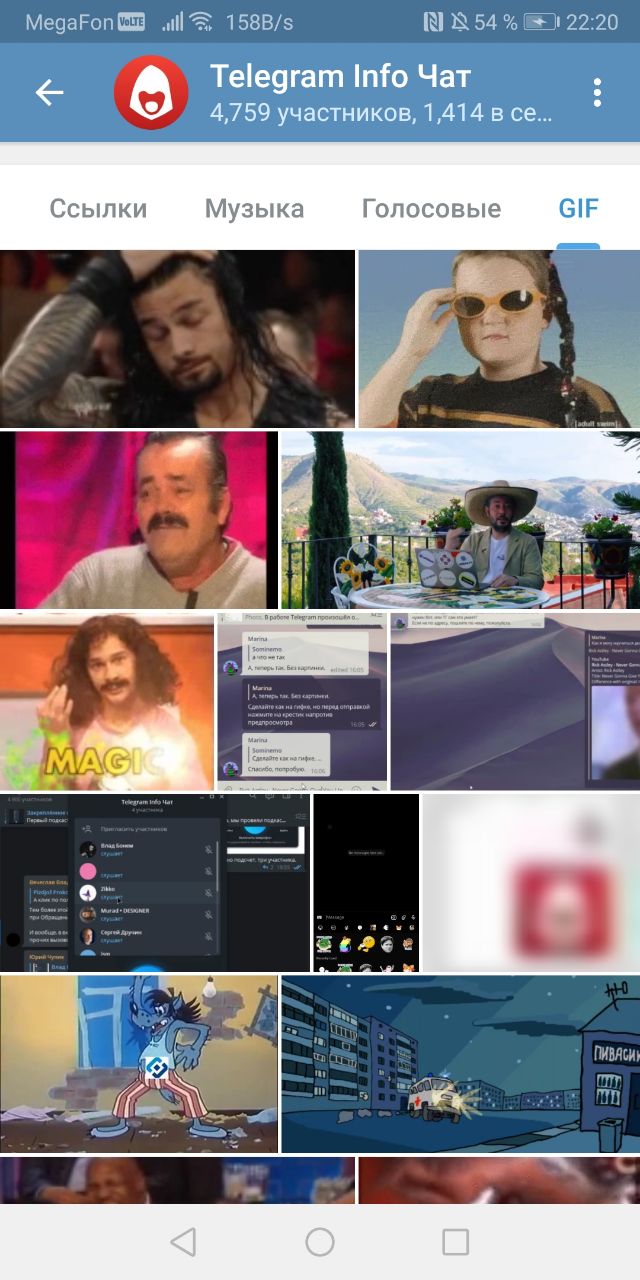Tap the muted bell status icon
640x1280 pixels.
[x=460, y=22]
